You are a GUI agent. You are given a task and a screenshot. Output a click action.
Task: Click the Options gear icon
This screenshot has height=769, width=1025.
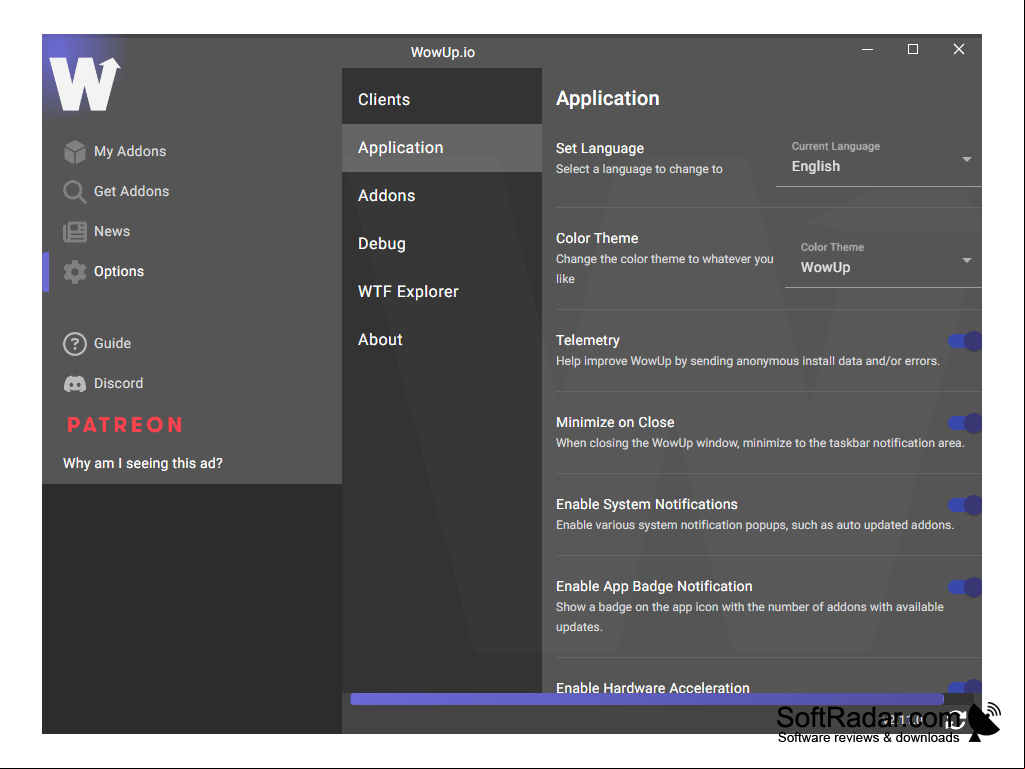click(75, 271)
